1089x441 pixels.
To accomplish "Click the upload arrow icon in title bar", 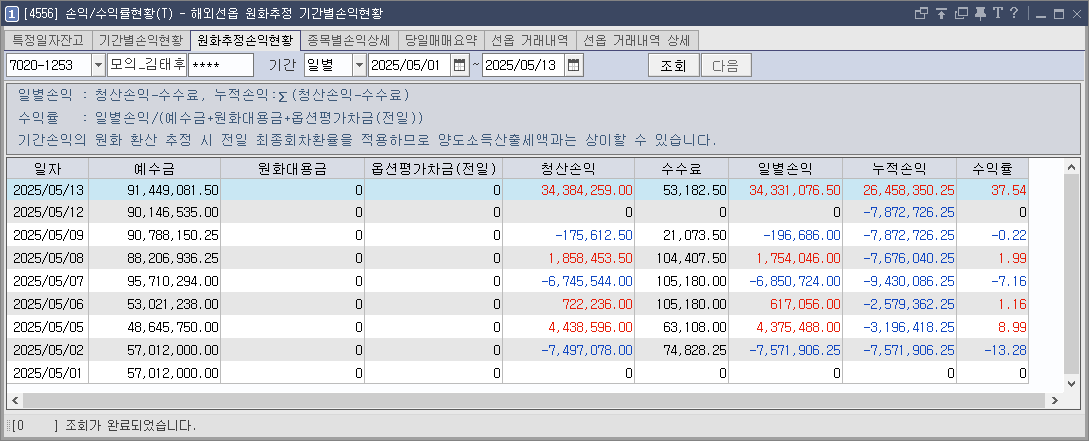I will coord(942,13).
